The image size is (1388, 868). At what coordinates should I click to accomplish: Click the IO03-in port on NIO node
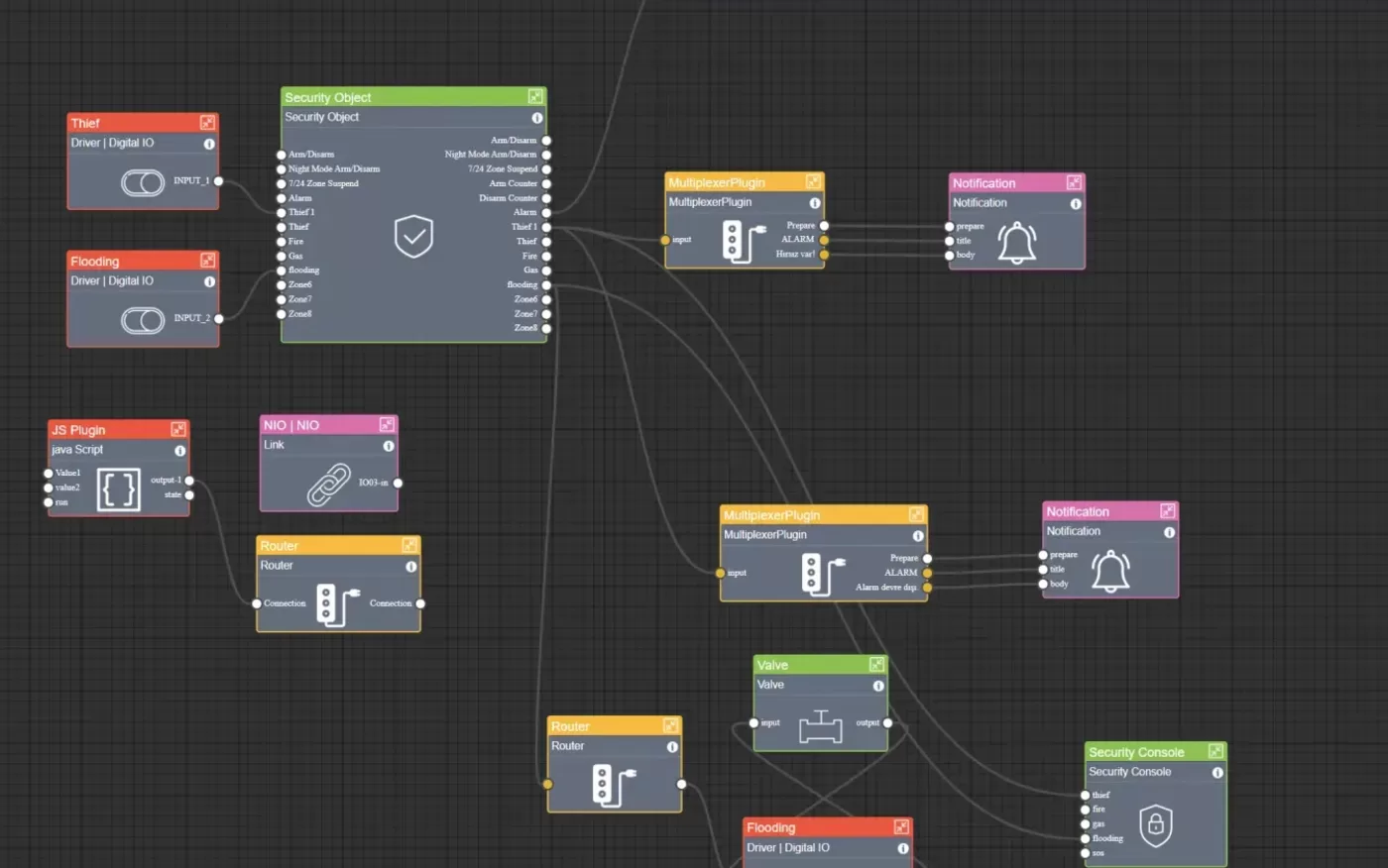click(x=398, y=484)
